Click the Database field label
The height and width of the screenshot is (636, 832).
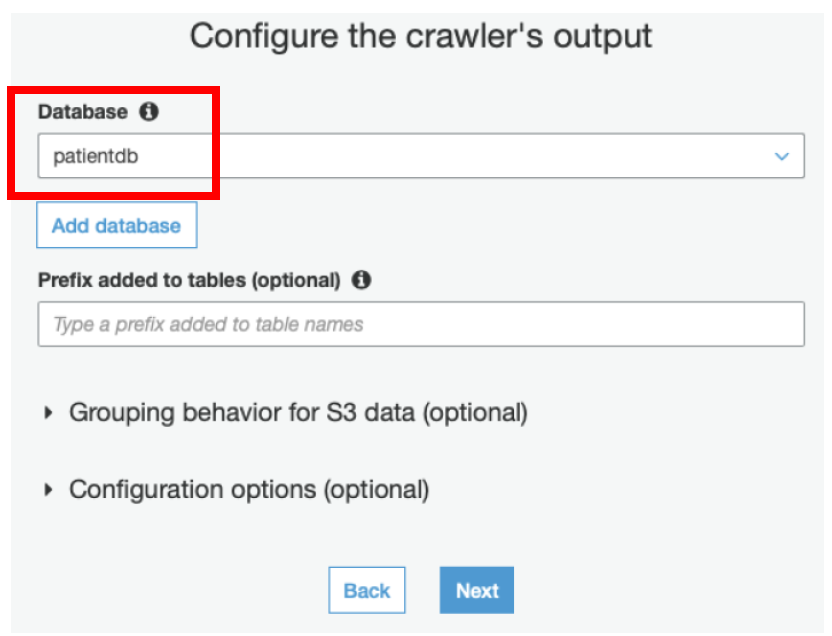83,112
